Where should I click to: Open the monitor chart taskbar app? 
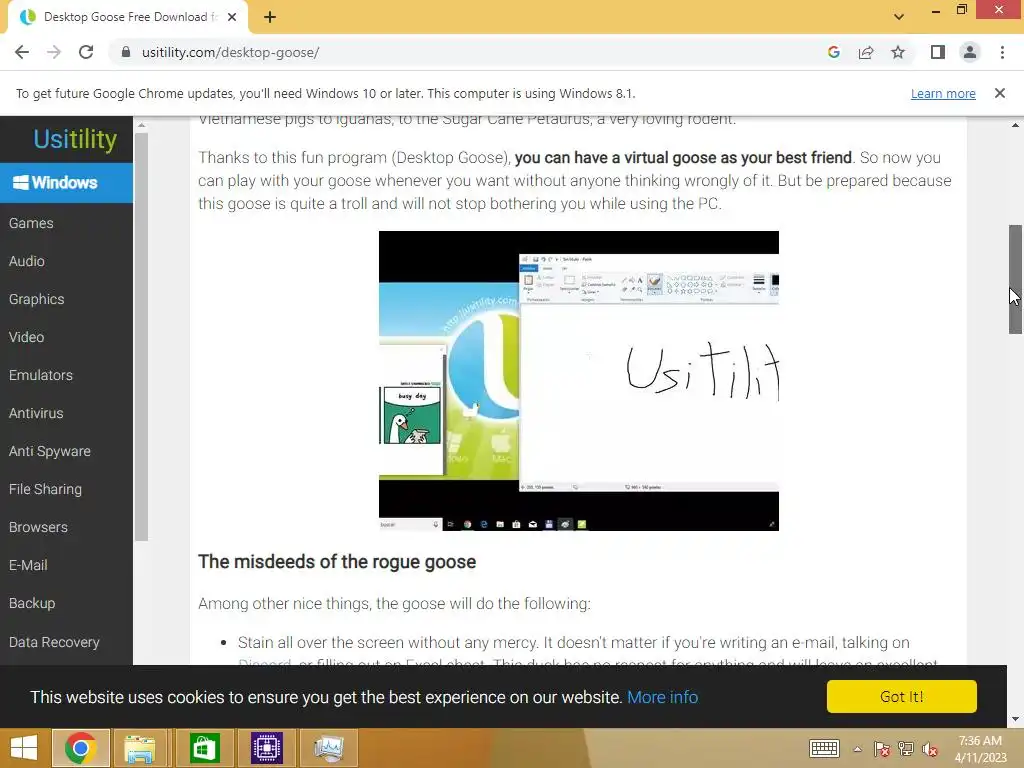[329, 748]
